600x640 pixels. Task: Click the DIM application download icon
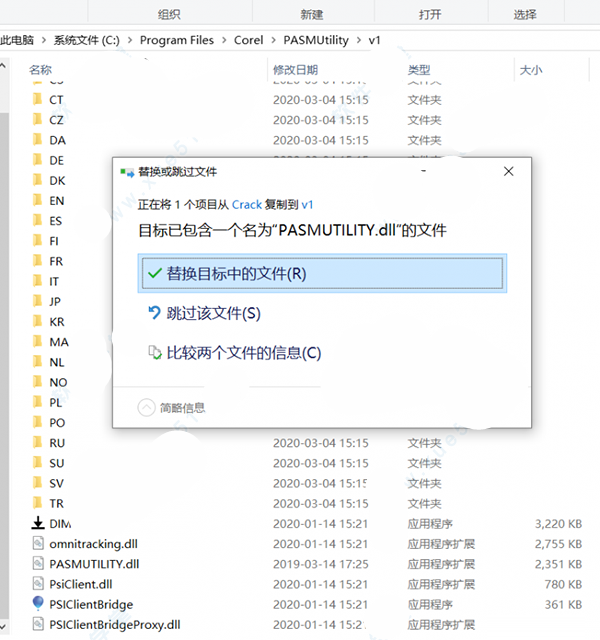(x=38, y=523)
